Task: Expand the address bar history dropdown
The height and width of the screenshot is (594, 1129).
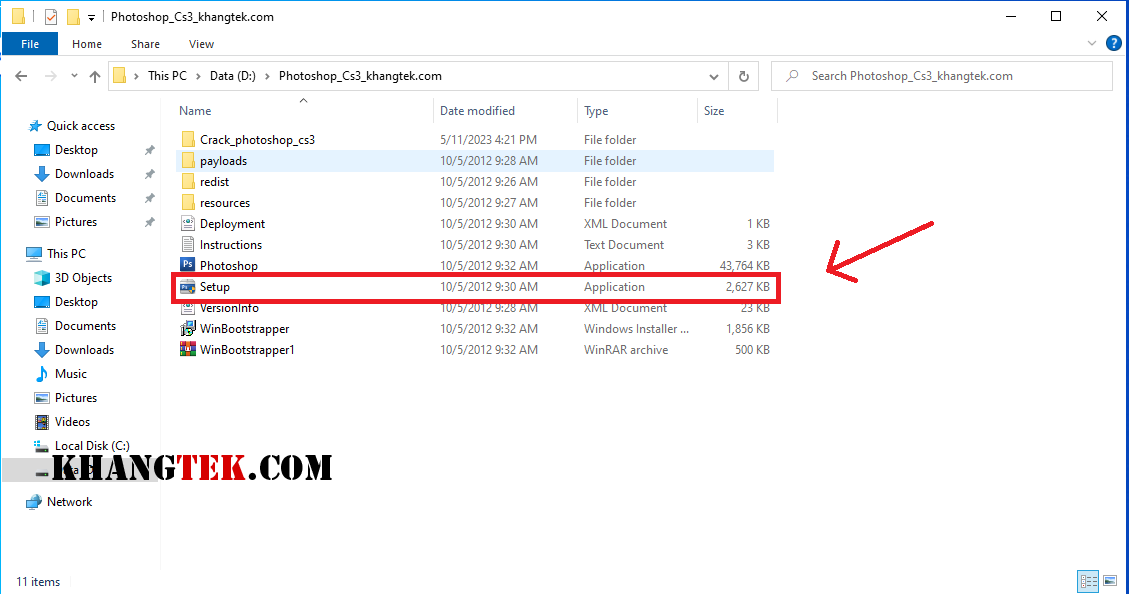Action: pos(713,76)
